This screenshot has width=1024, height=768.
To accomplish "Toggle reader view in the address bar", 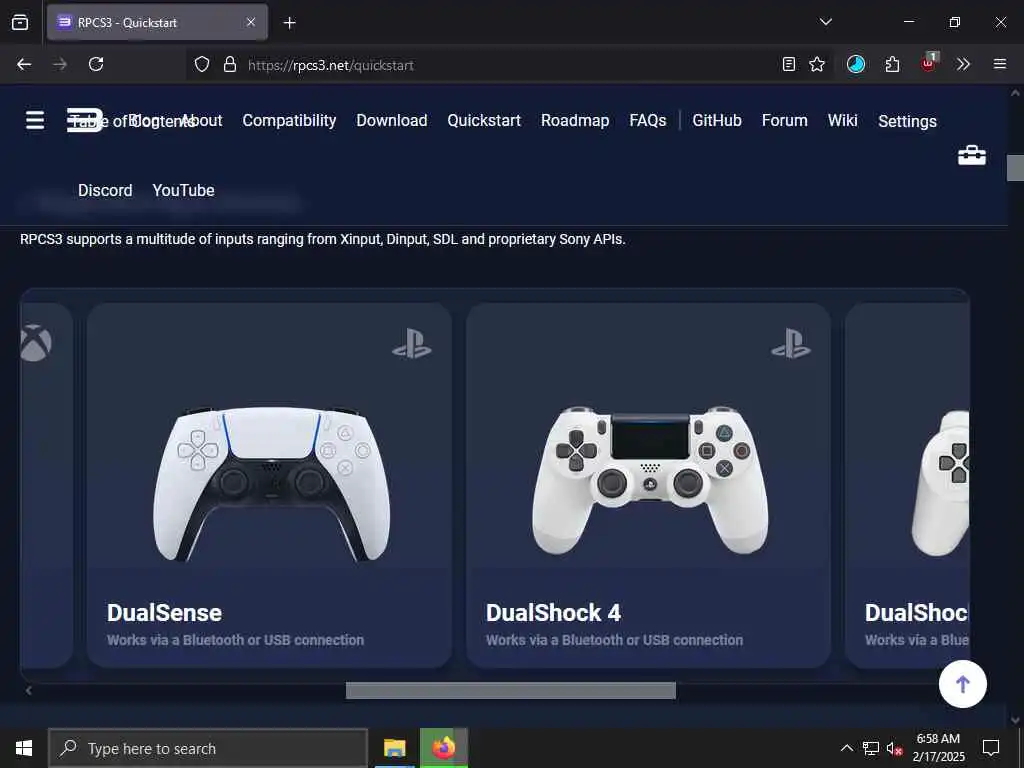I will 789,64.
